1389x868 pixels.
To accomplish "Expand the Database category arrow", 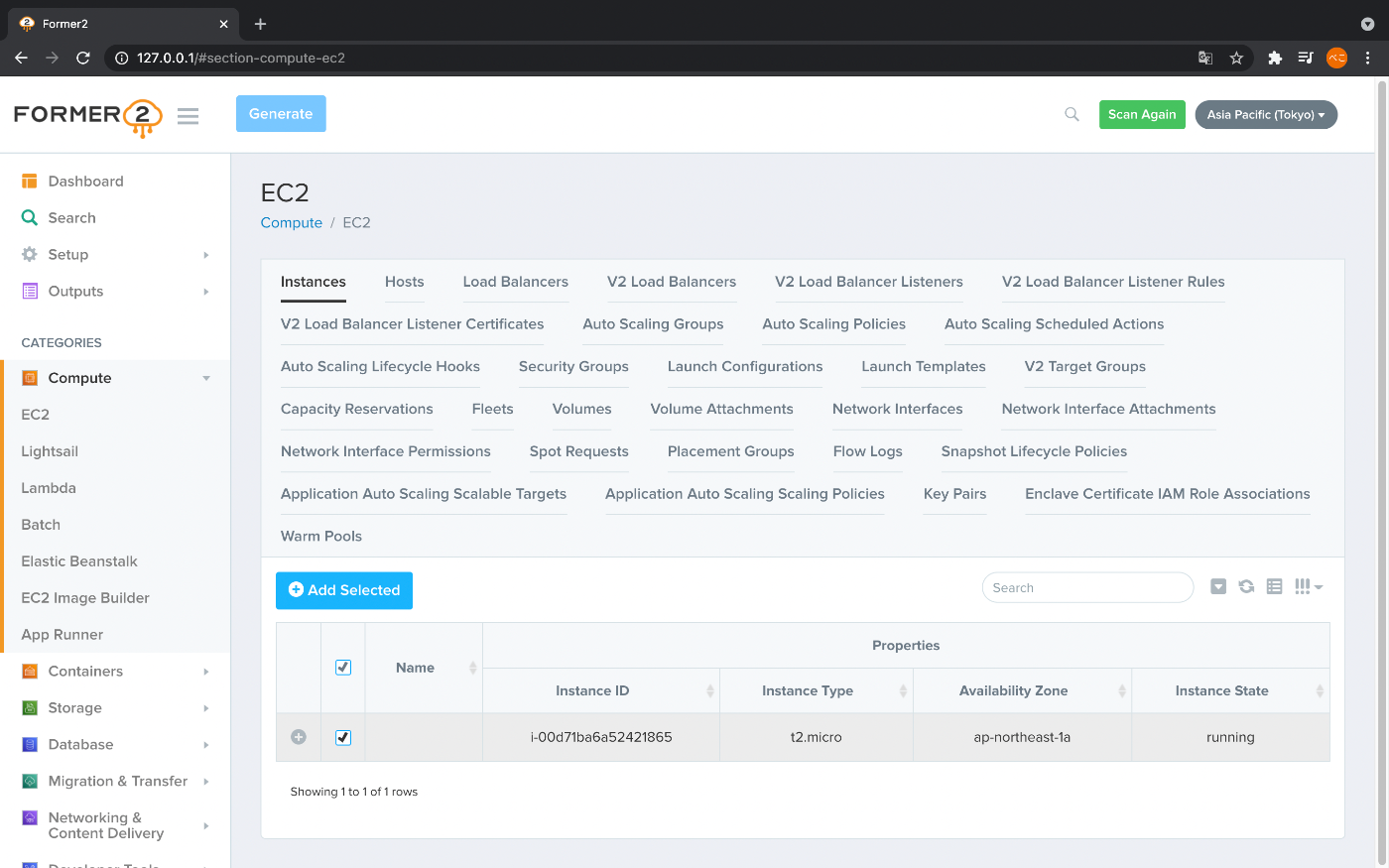I will [x=206, y=745].
